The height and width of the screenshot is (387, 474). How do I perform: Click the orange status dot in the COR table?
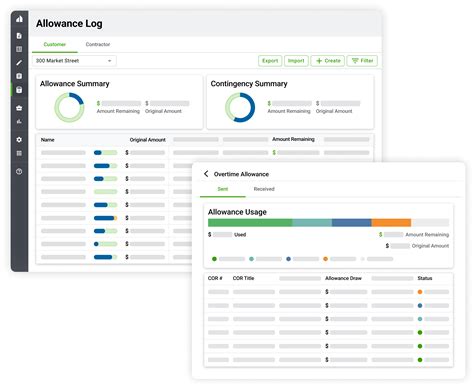(420, 292)
